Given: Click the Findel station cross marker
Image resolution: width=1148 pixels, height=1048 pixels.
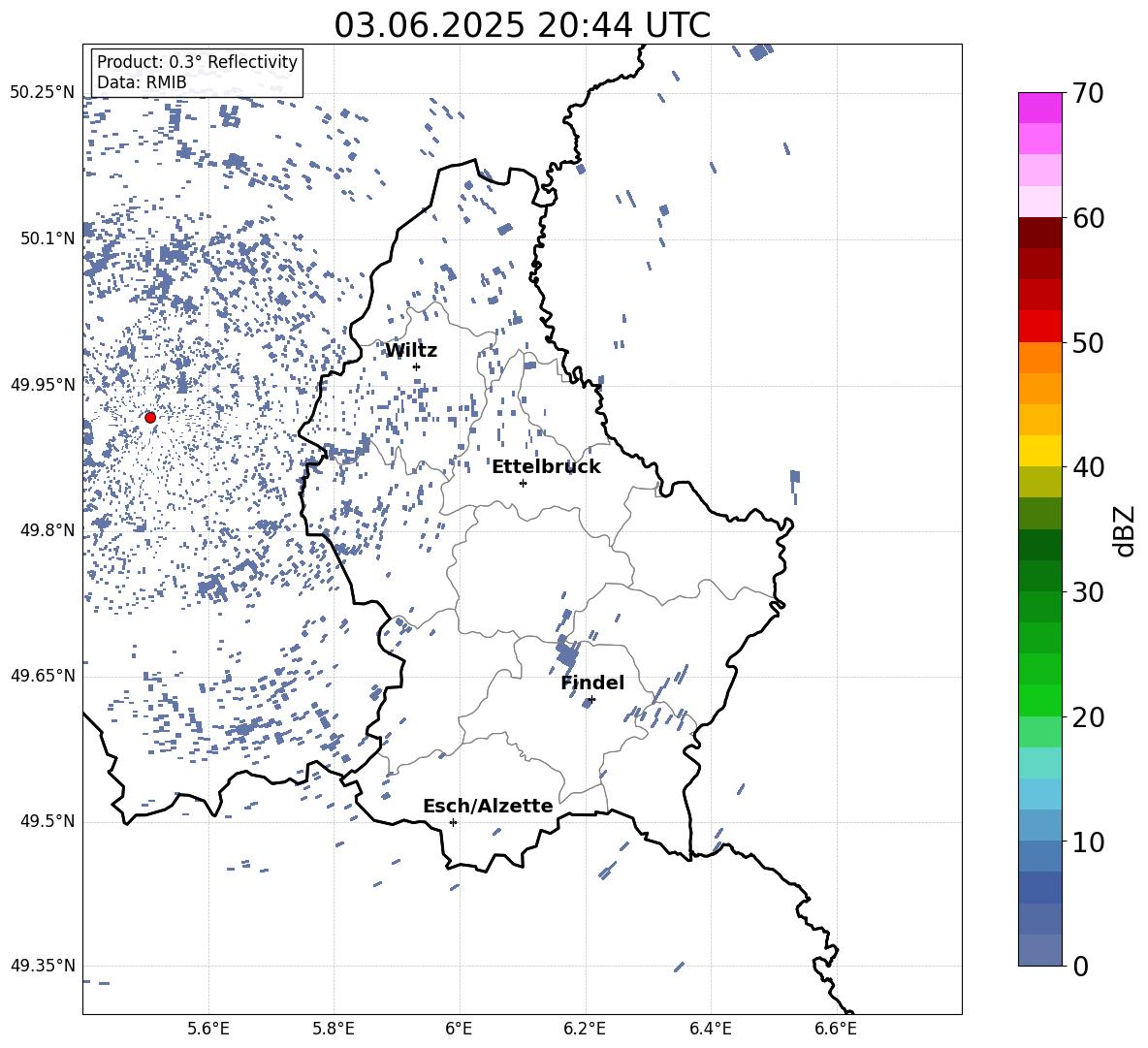Looking at the screenshot, I should (591, 700).
